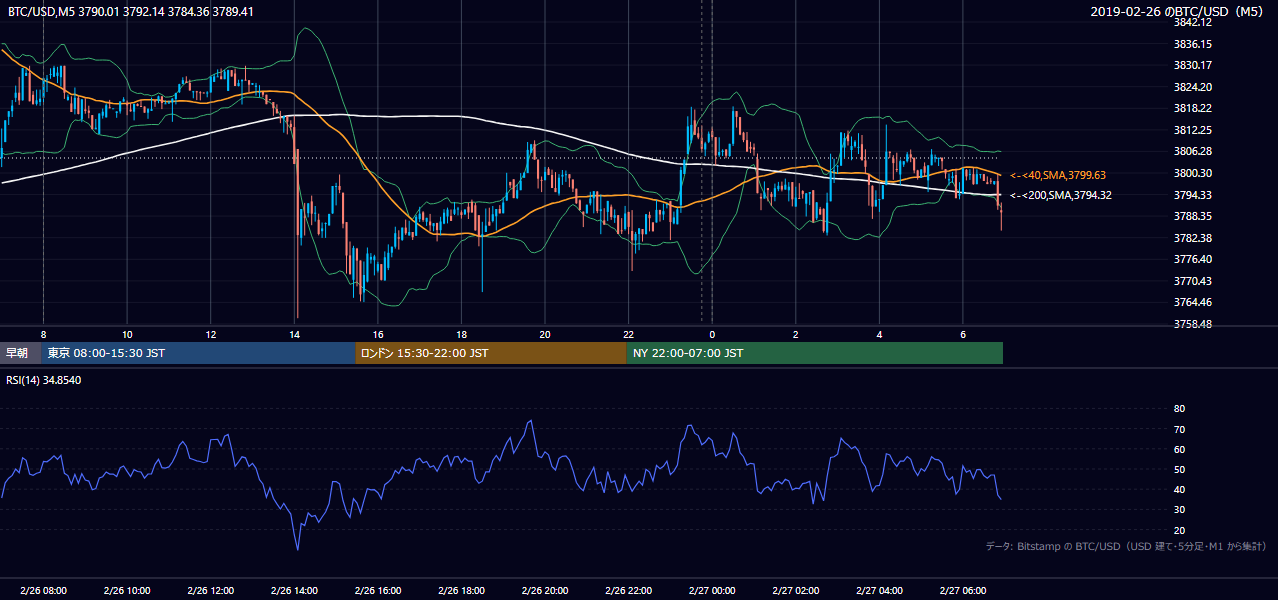Click hour label 16 under price chart
The image size is (1278, 600).
(x=378, y=334)
